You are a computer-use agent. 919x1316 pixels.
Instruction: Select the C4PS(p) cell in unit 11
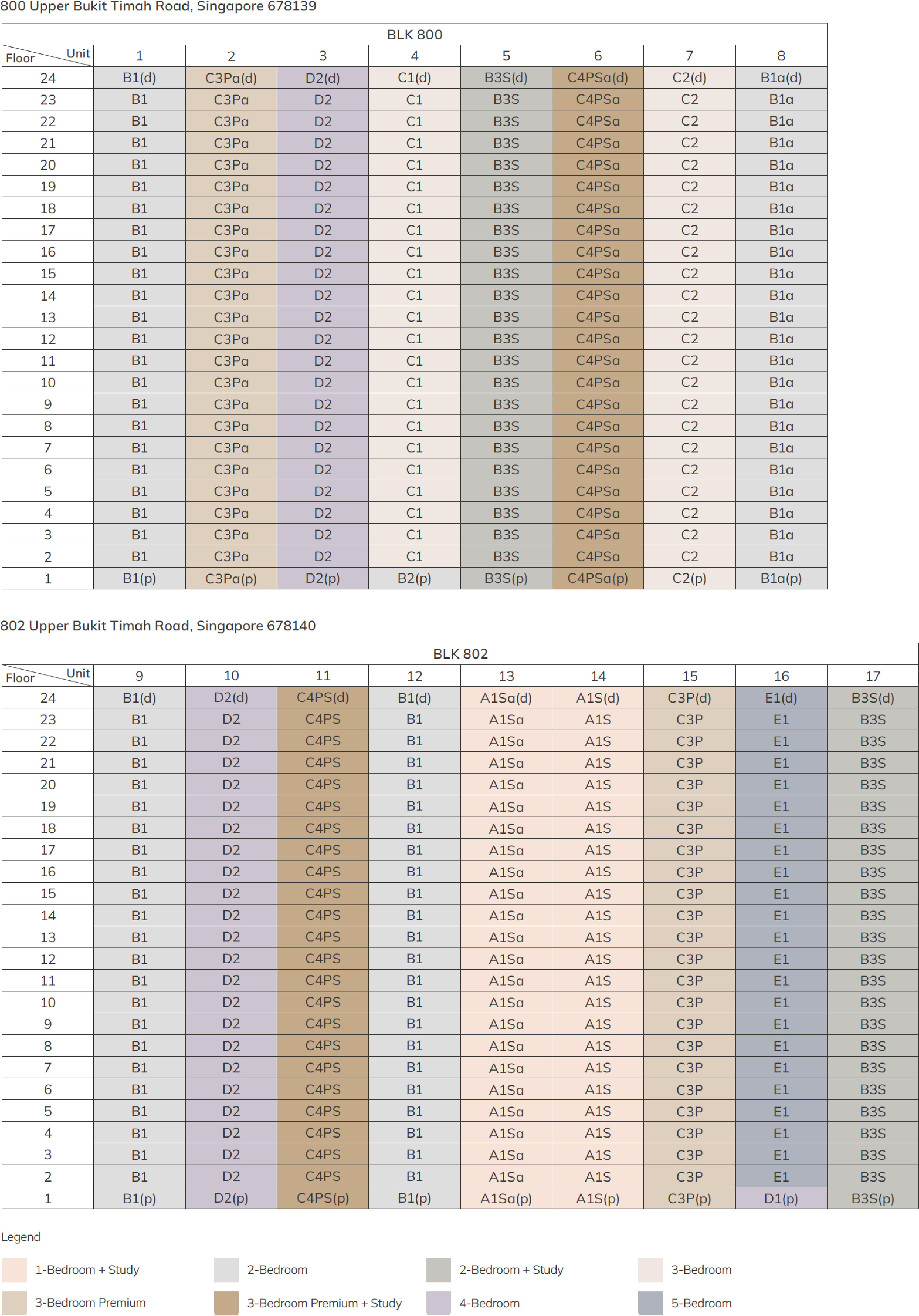[323, 1198]
